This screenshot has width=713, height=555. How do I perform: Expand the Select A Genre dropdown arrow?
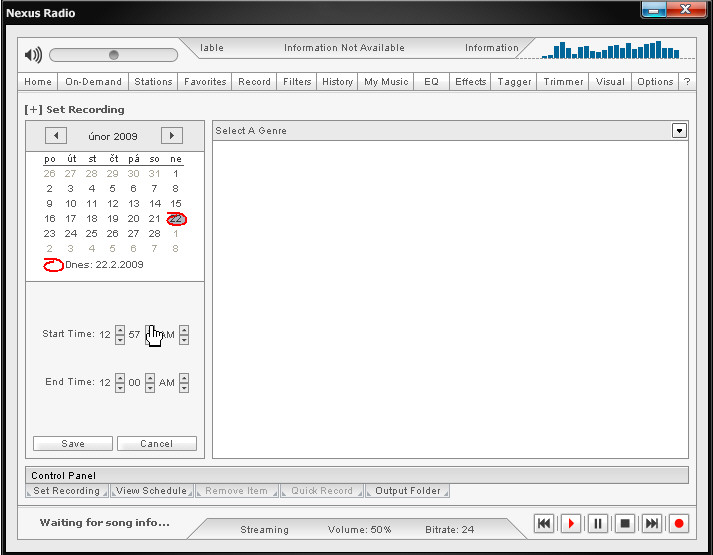coord(679,131)
